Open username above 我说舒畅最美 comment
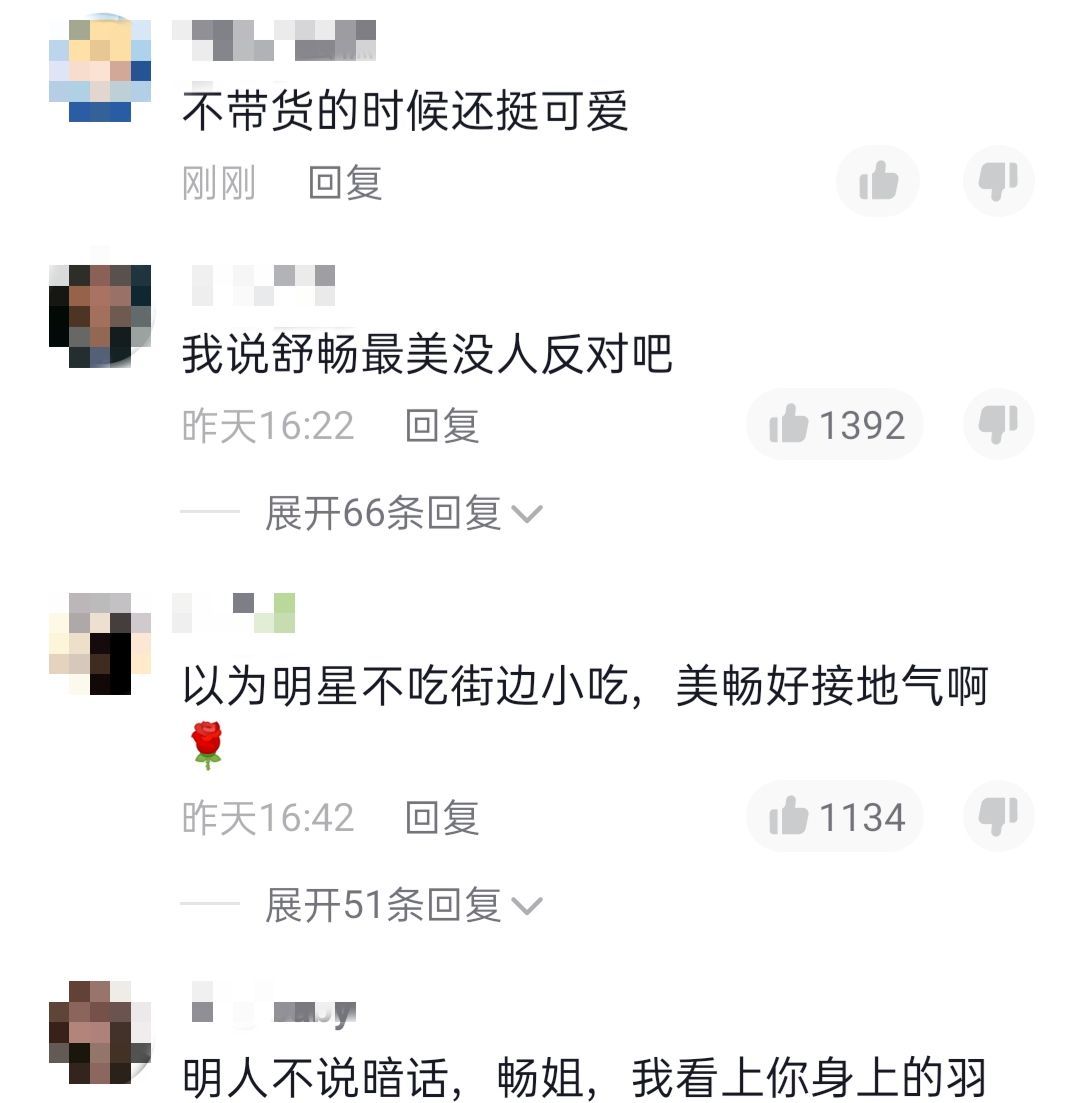Viewport: 1080px width, 1103px height. [263, 285]
